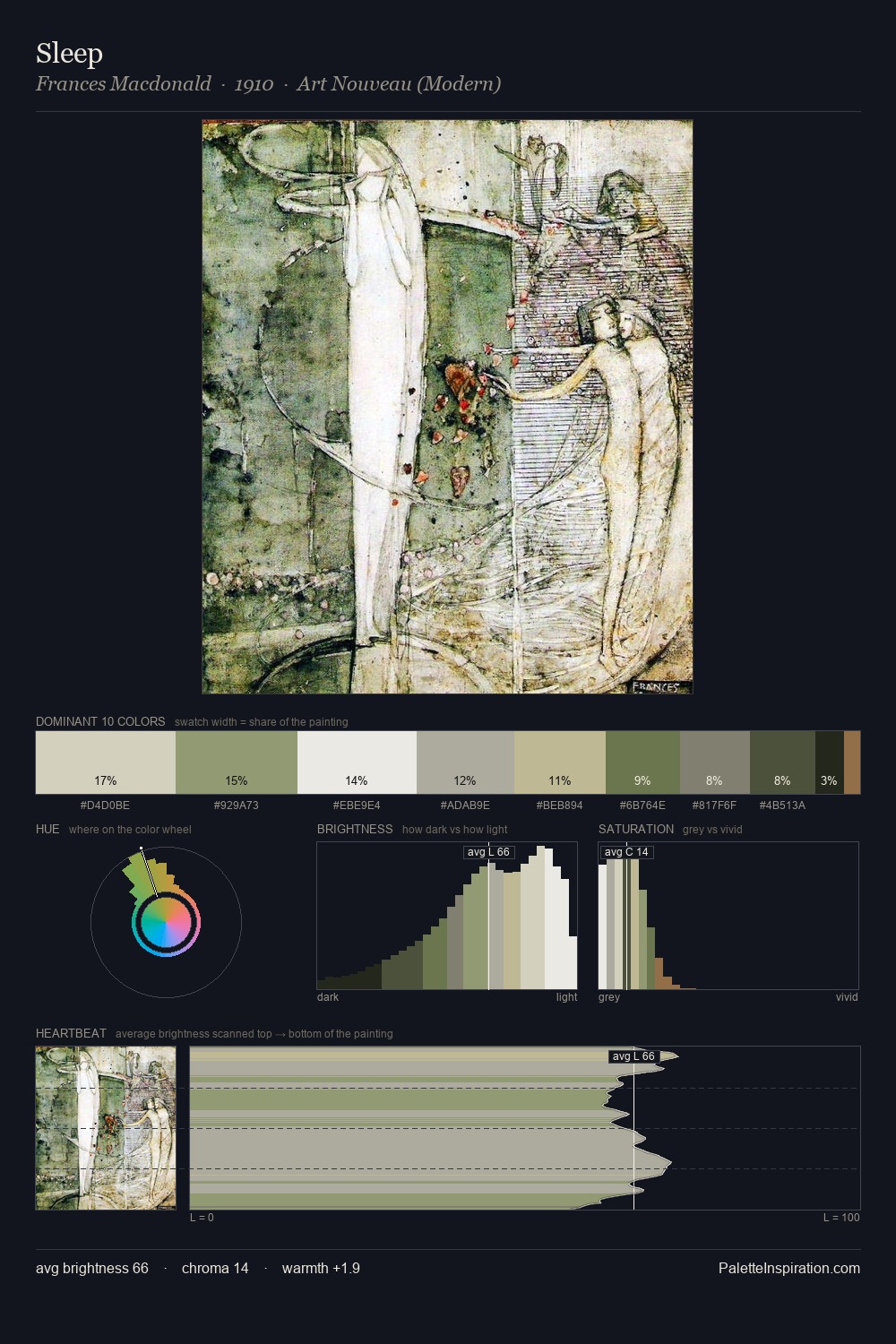The height and width of the screenshot is (1344, 896).
Task: Click the Sleep painting image
Action: point(447,407)
